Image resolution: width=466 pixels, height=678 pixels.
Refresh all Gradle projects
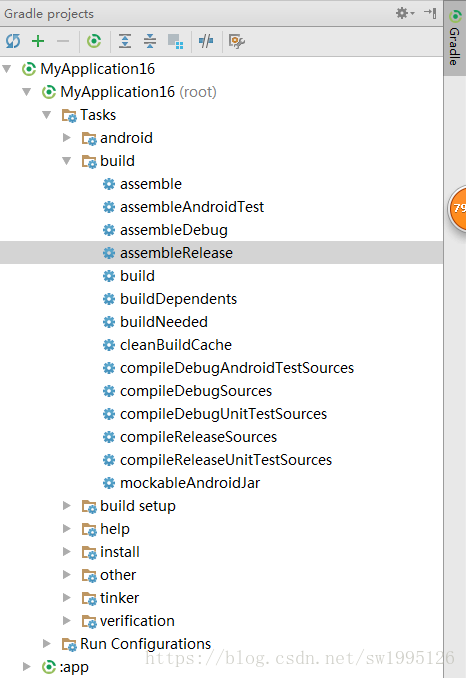coord(13,42)
